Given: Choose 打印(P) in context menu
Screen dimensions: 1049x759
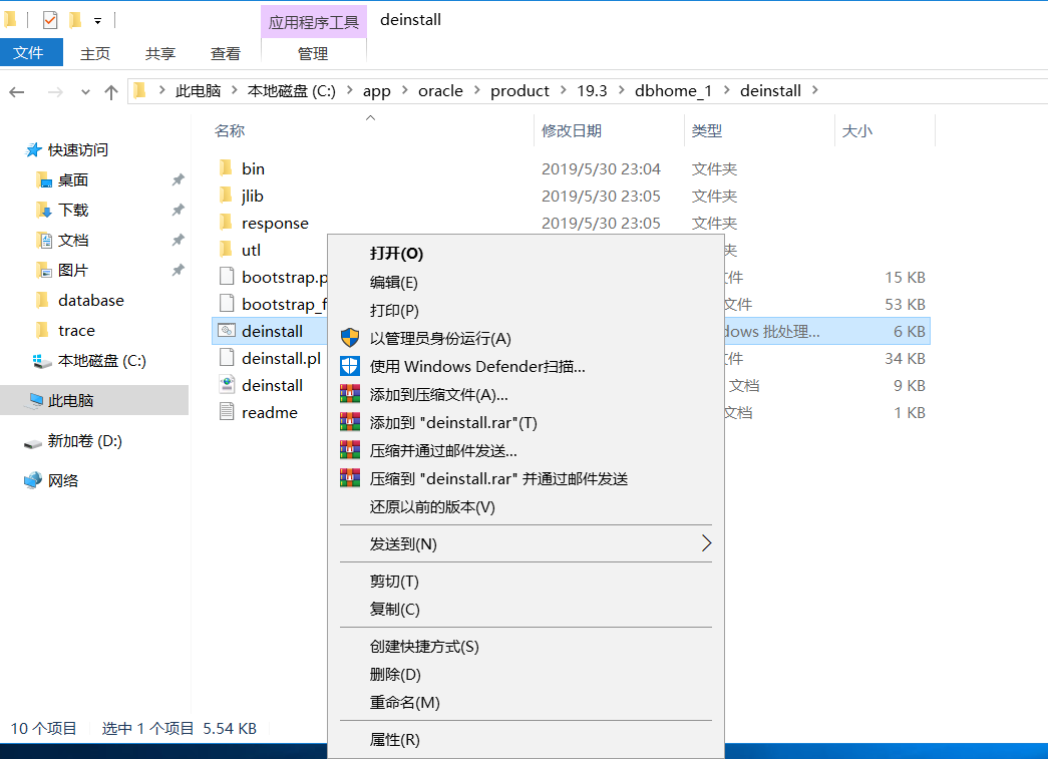Looking at the screenshot, I should [x=526, y=310].
